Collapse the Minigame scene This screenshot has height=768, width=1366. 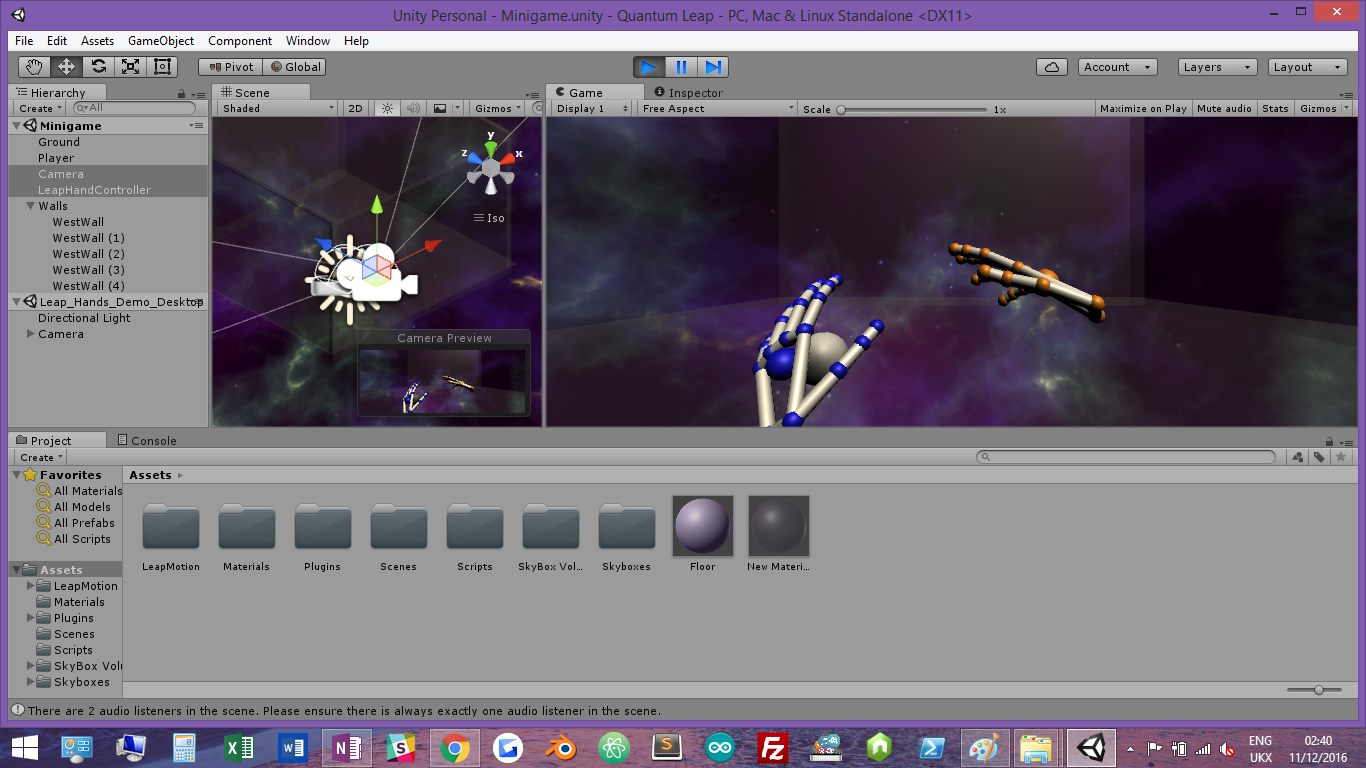tap(17, 126)
